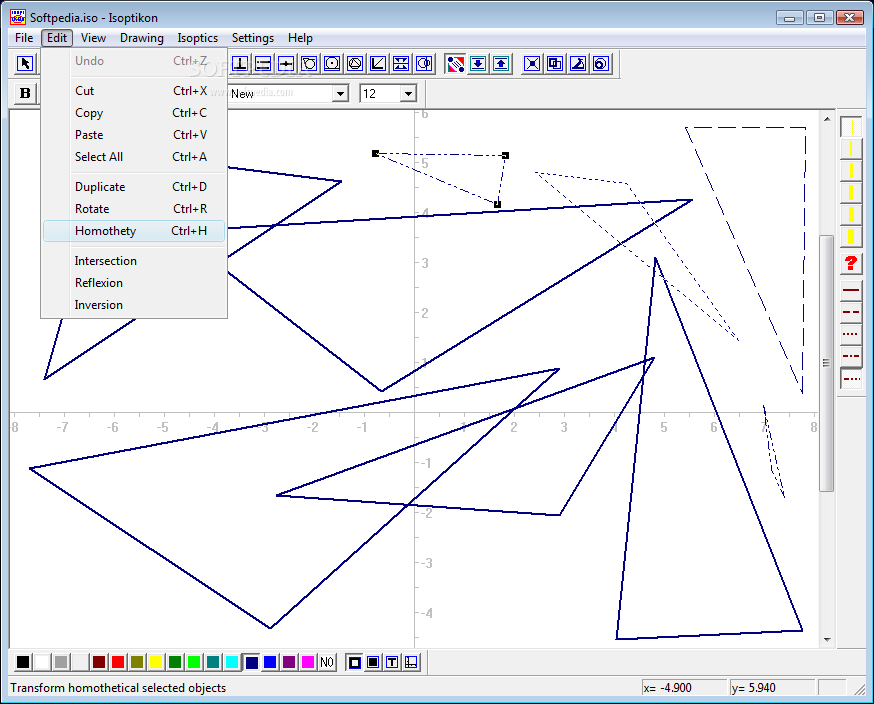Choose Copy in Edit menu
This screenshot has height=704, width=874.
click(x=134, y=113)
